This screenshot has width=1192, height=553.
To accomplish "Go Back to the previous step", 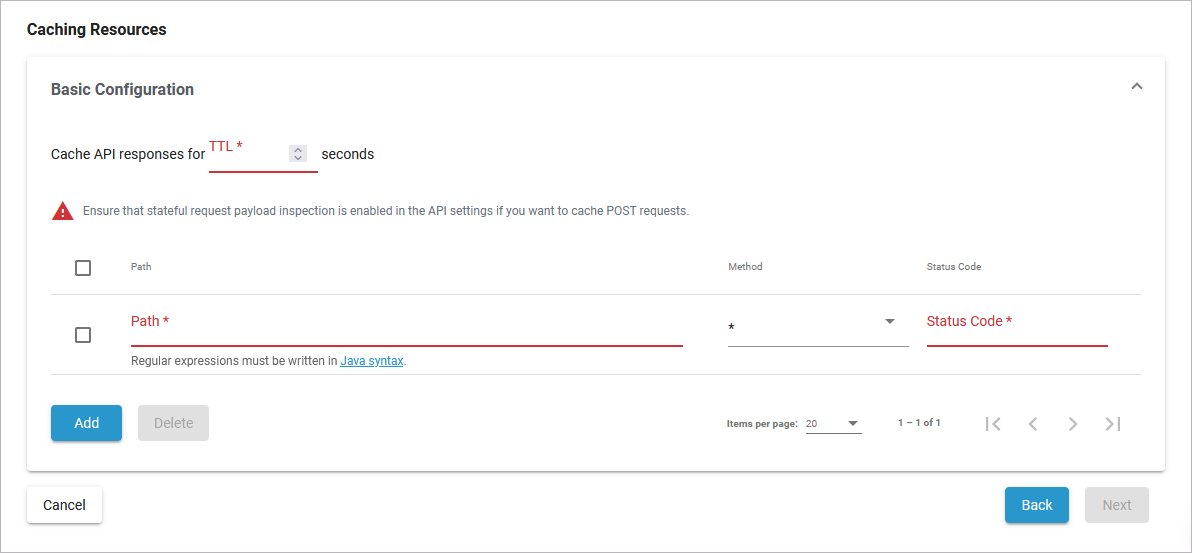I will pos(1036,505).
